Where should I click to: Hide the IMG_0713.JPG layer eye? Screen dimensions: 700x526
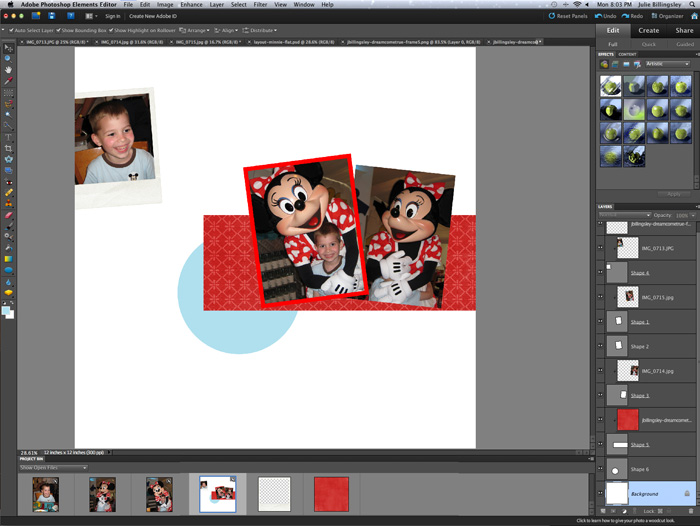[x=600, y=247]
